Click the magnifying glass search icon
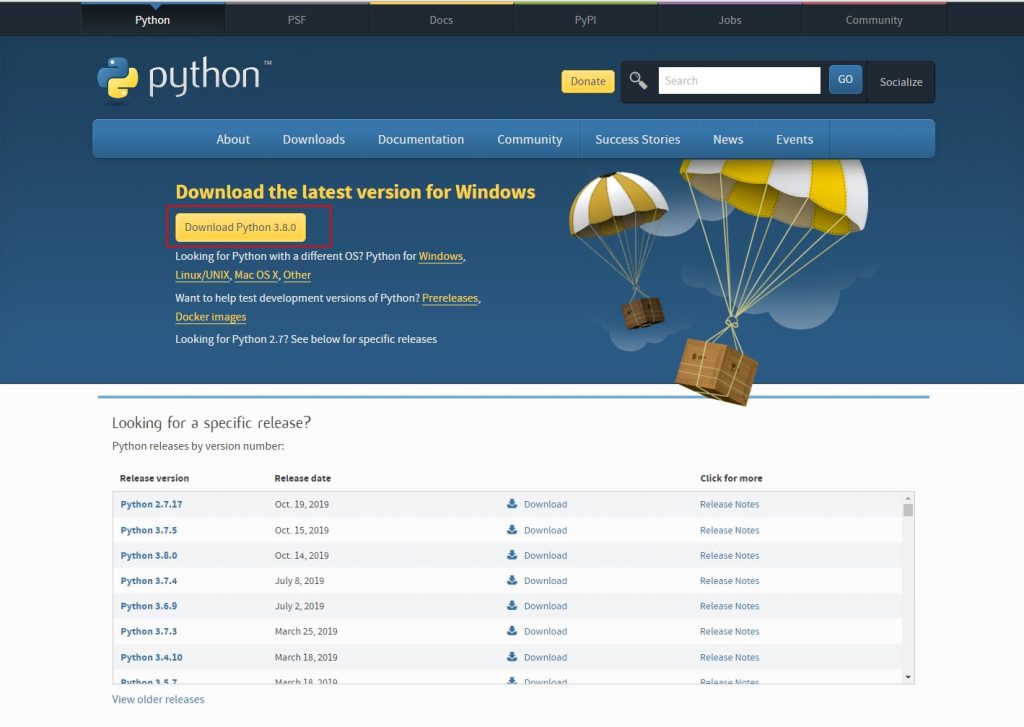The width and height of the screenshot is (1024, 727). 638,80
